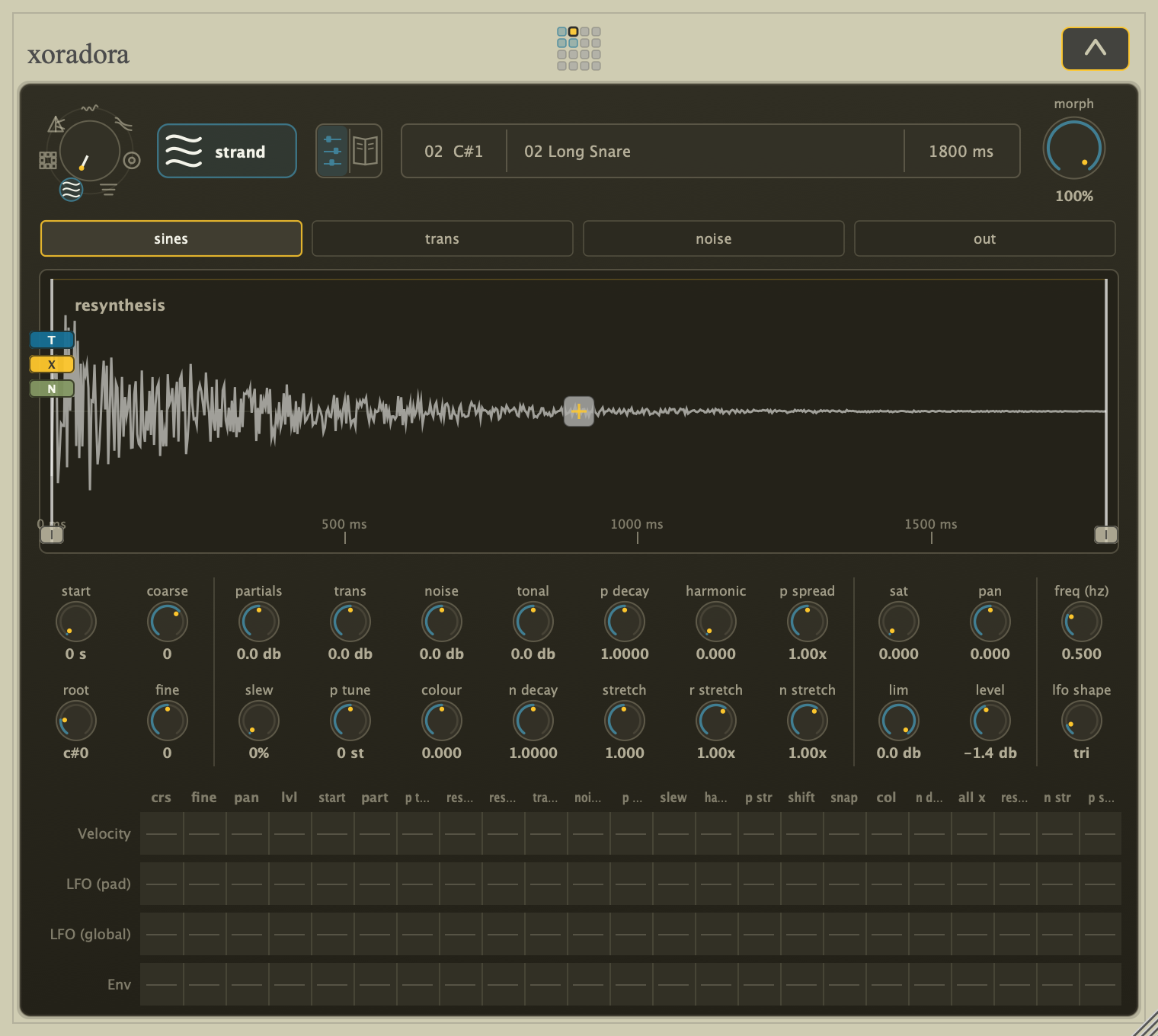Image resolution: width=1158 pixels, height=1036 pixels.
Task: Click the LFO (global) row fine cell
Action: point(204,934)
